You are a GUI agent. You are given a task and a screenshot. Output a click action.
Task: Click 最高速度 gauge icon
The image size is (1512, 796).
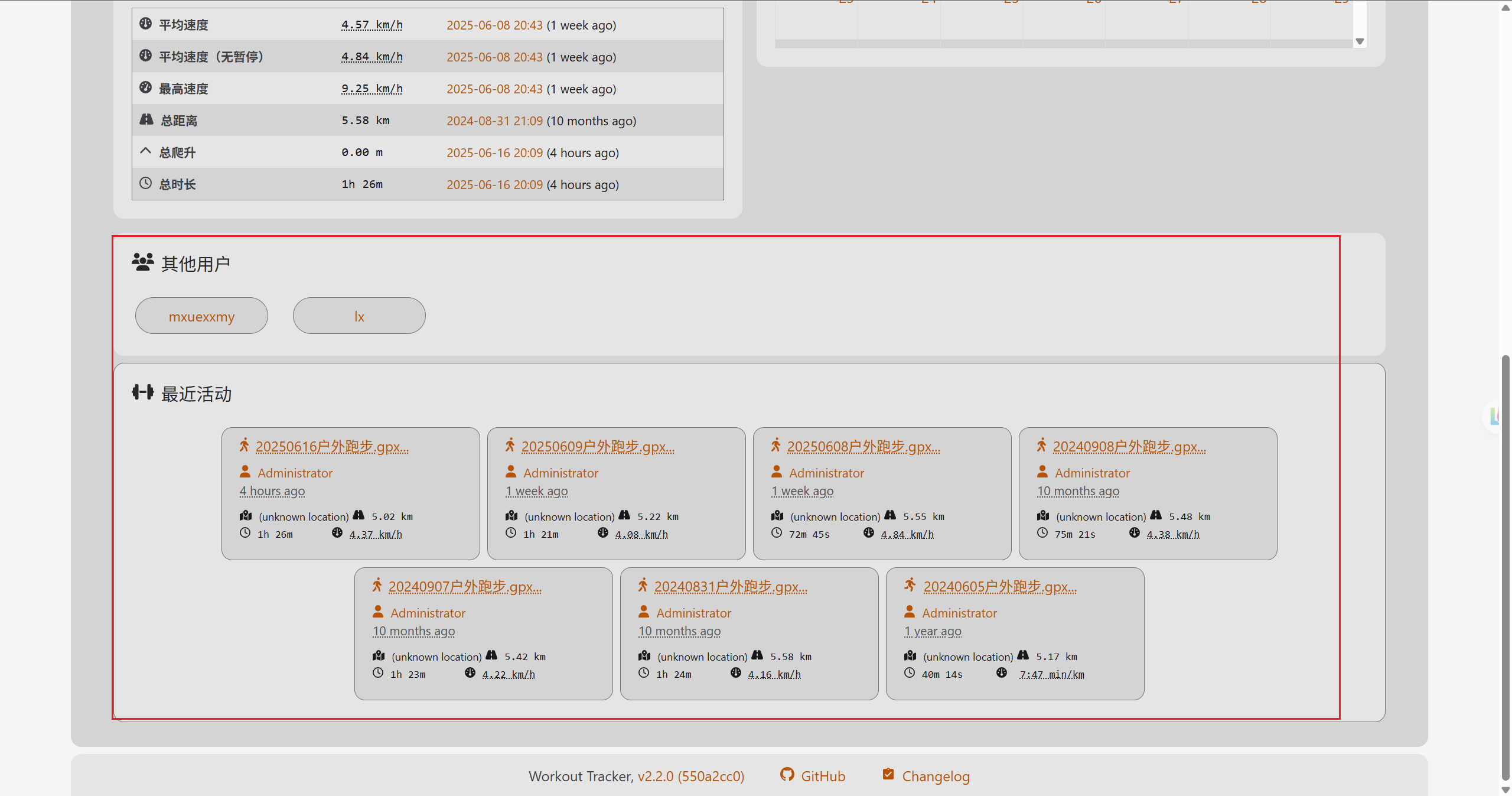pos(145,87)
